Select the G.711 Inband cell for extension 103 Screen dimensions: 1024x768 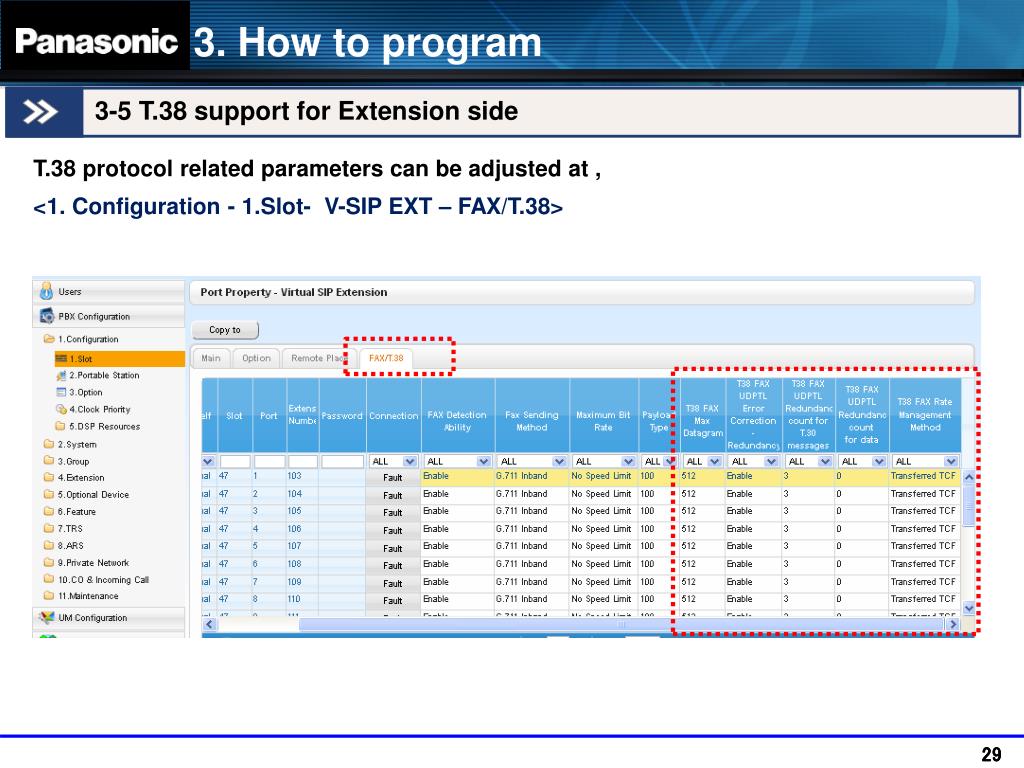point(532,476)
